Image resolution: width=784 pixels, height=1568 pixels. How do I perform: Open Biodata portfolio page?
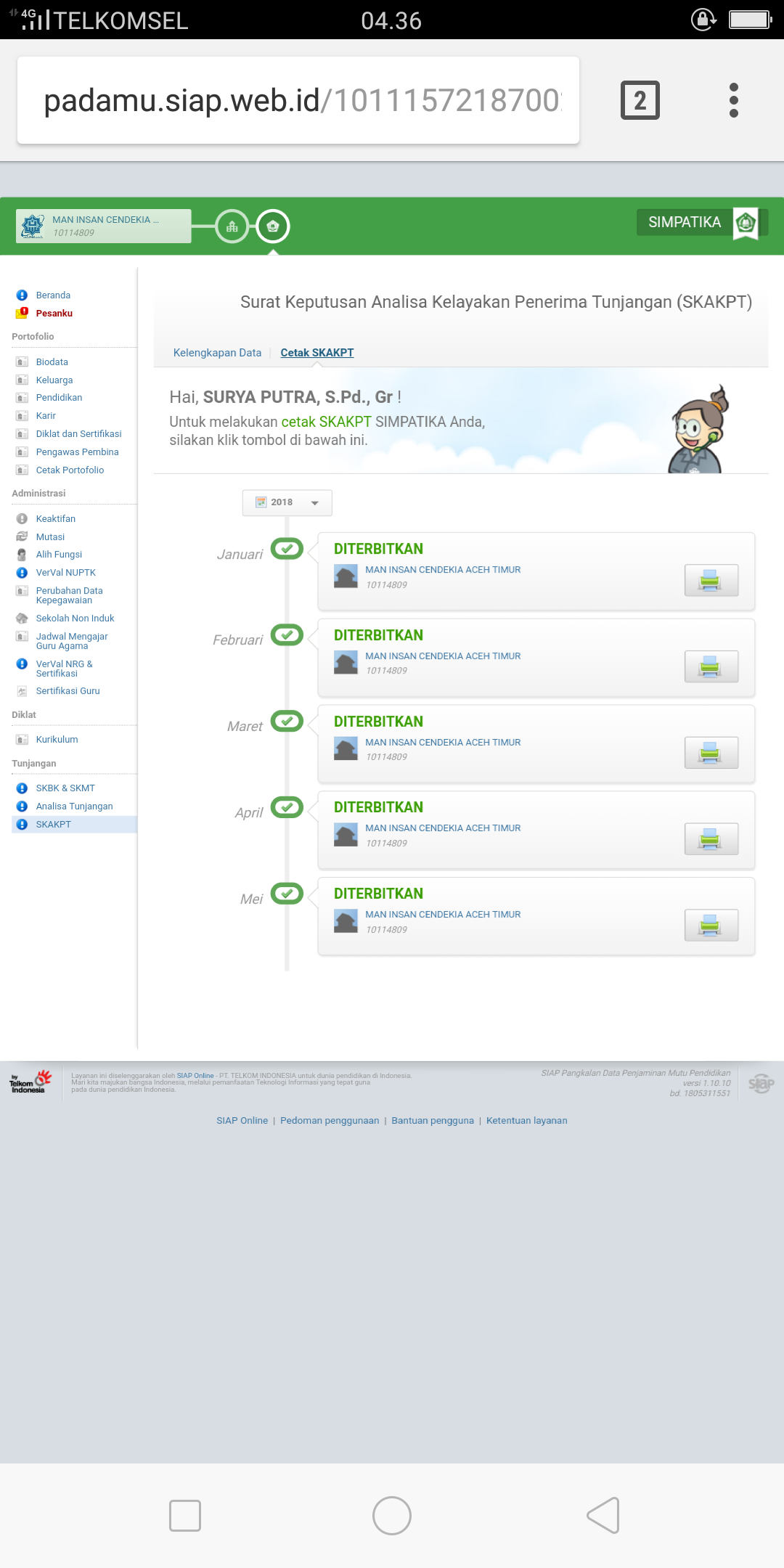[52, 362]
